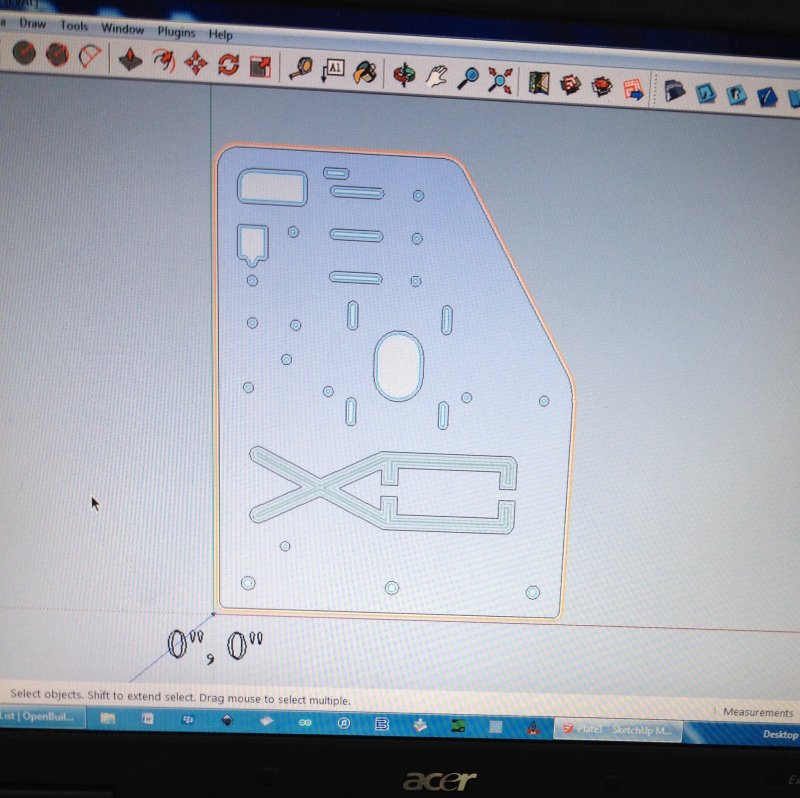Click the Zoom Extents tool
Image resolution: width=800 pixels, height=798 pixels.
click(x=500, y=80)
